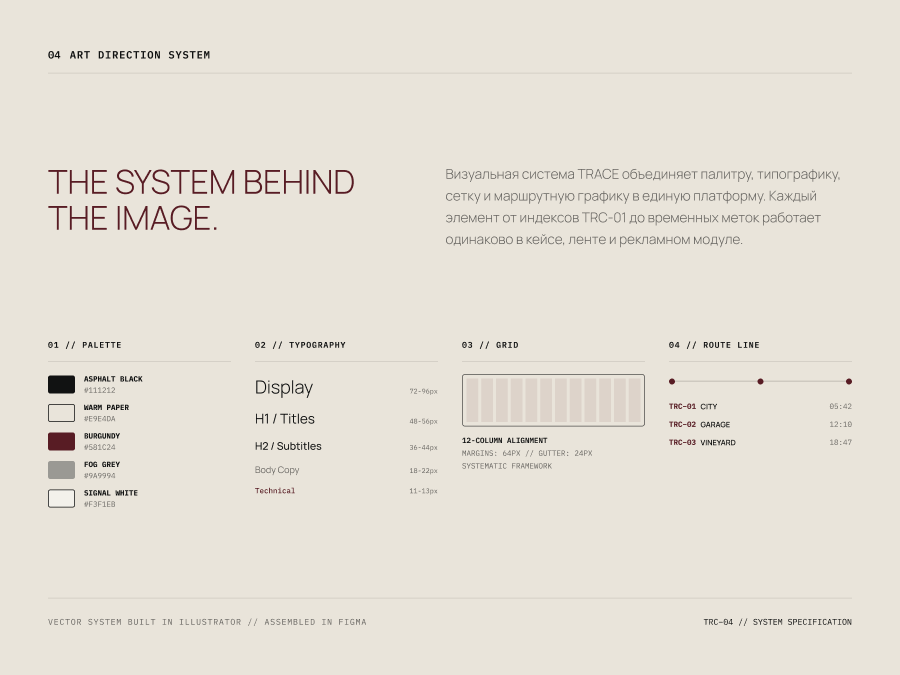900x675 pixels.
Task: Click the timestamp 18:47
Action: (x=840, y=443)
